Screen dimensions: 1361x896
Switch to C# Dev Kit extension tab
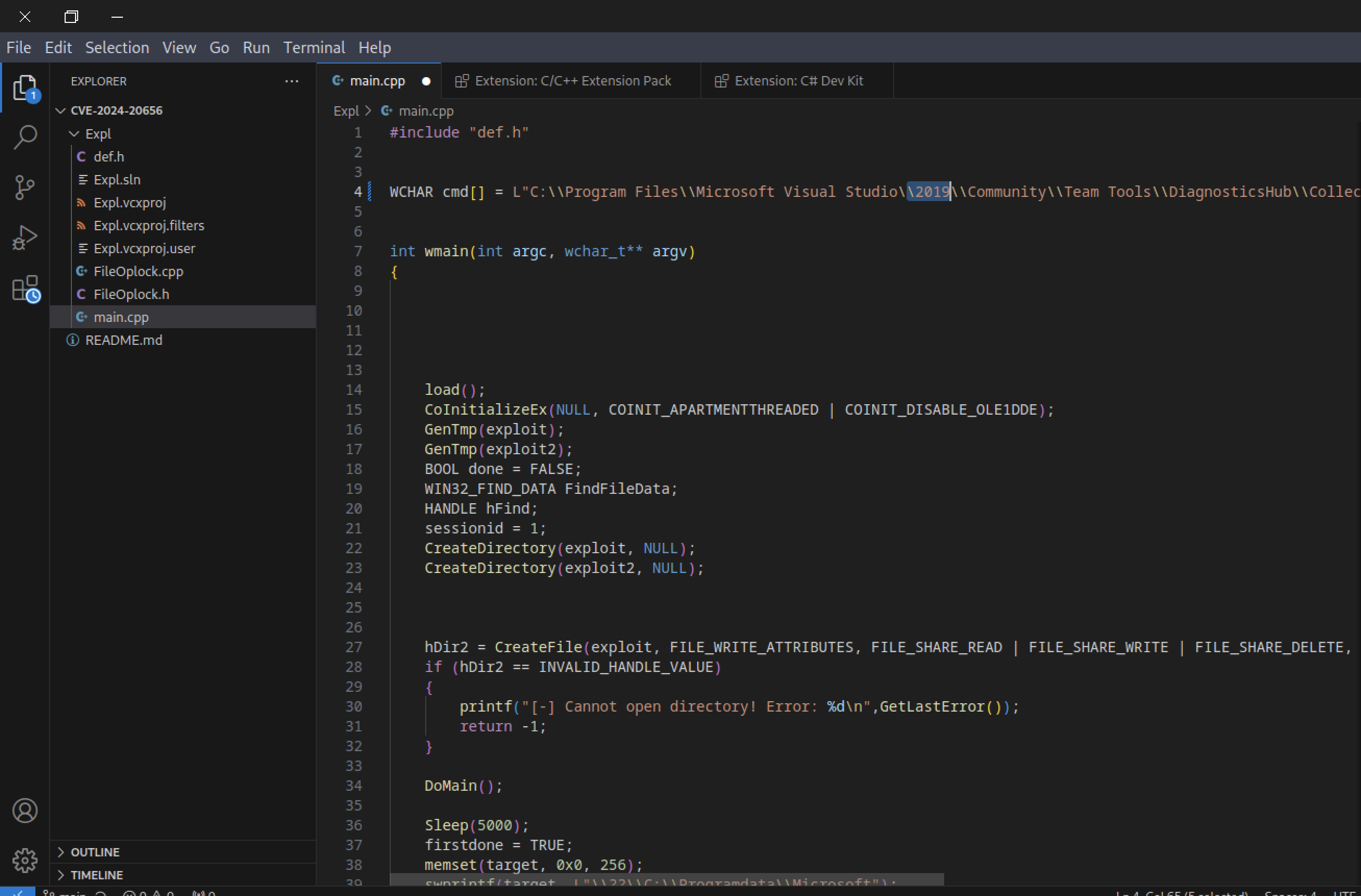point(798,81)
